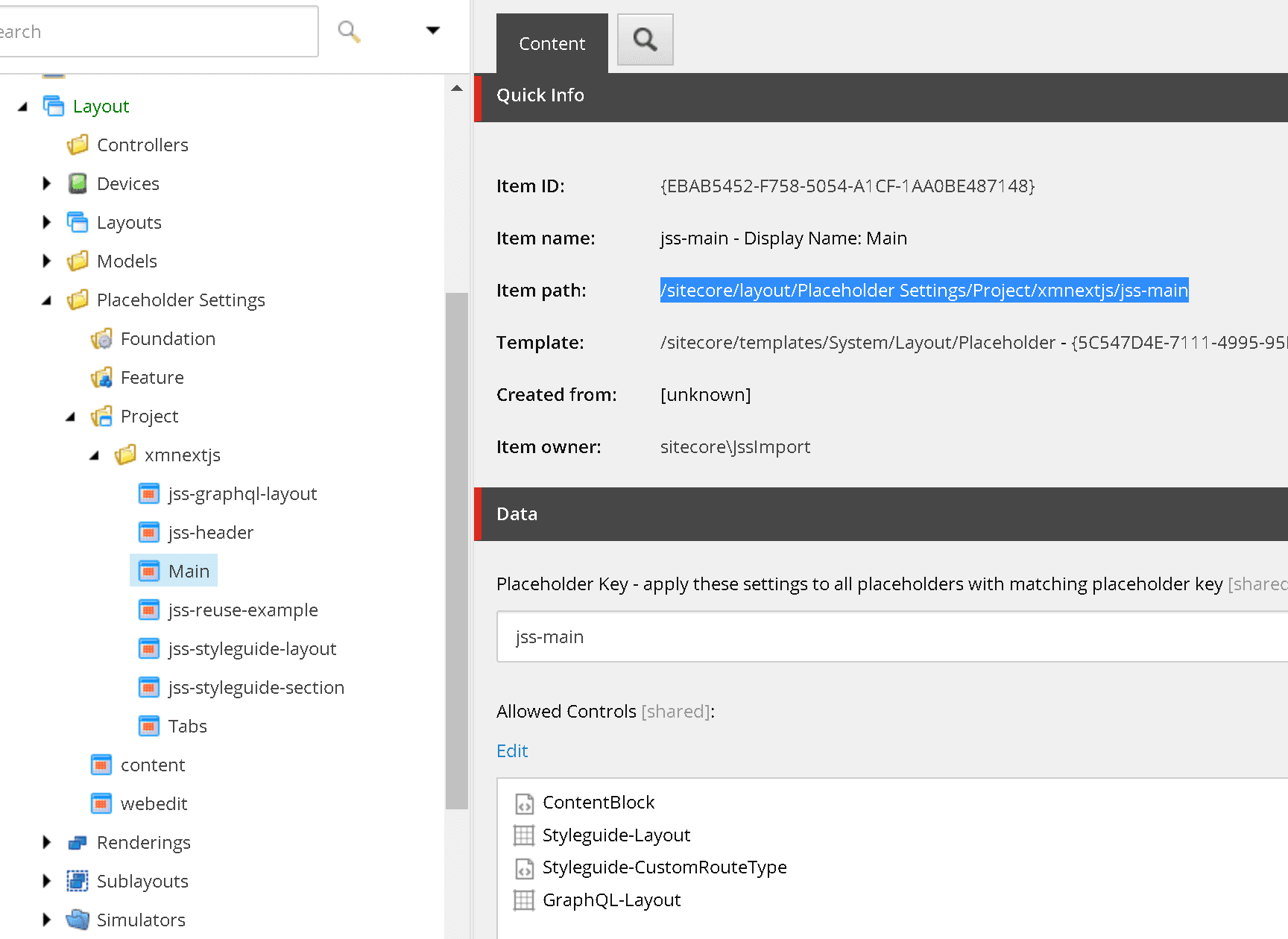The width and height of the screenshot is (1288, 939).
Task: Expand the Devices tree node
Action: [47, 183]
